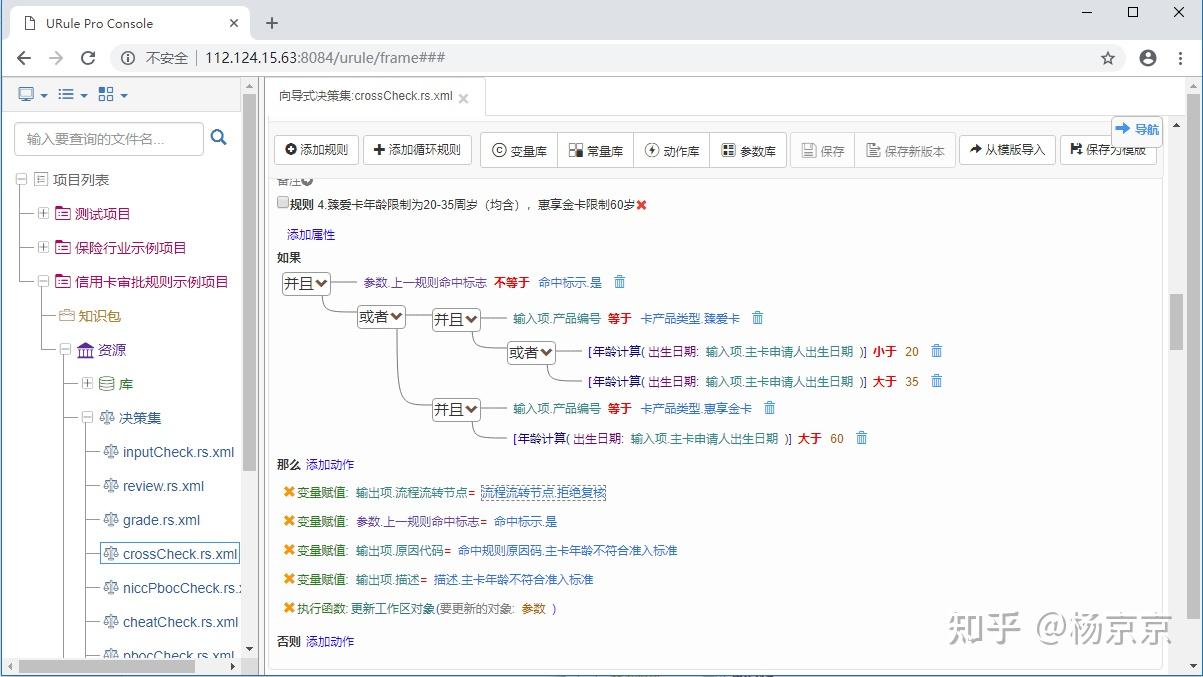Click the 从模版导入 import icon
Image resolution: width=1203 pixels, height=677 pixels.
974,150
